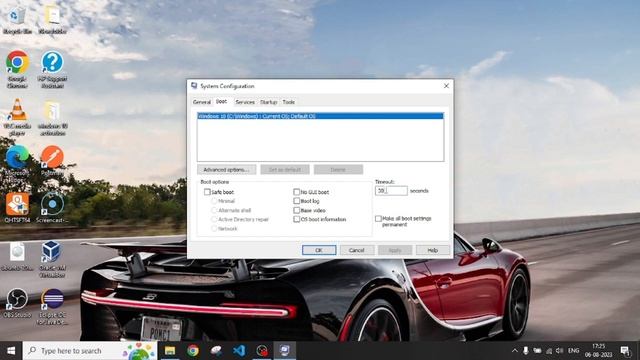Click the ENG language indicator
This screenshot has height=360, width=640.
click(573, 351)
